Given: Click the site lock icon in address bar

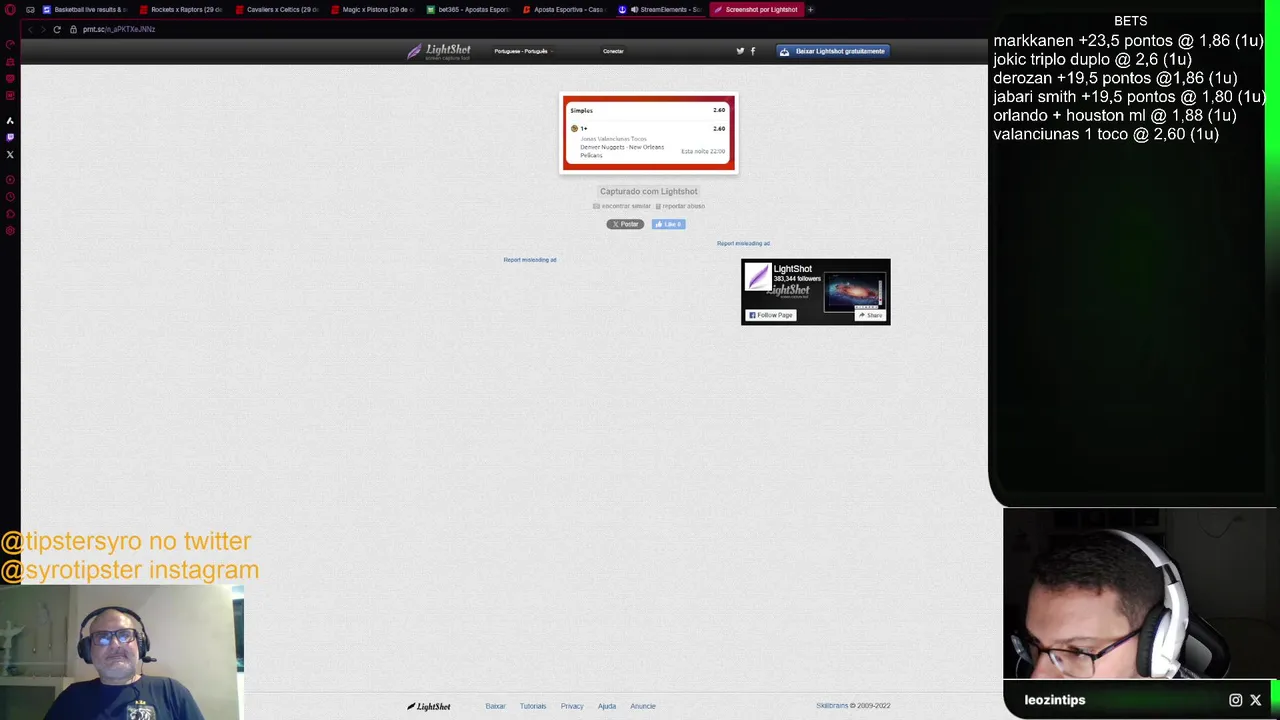Looking at the screenshot, I should tap(73, 29).
